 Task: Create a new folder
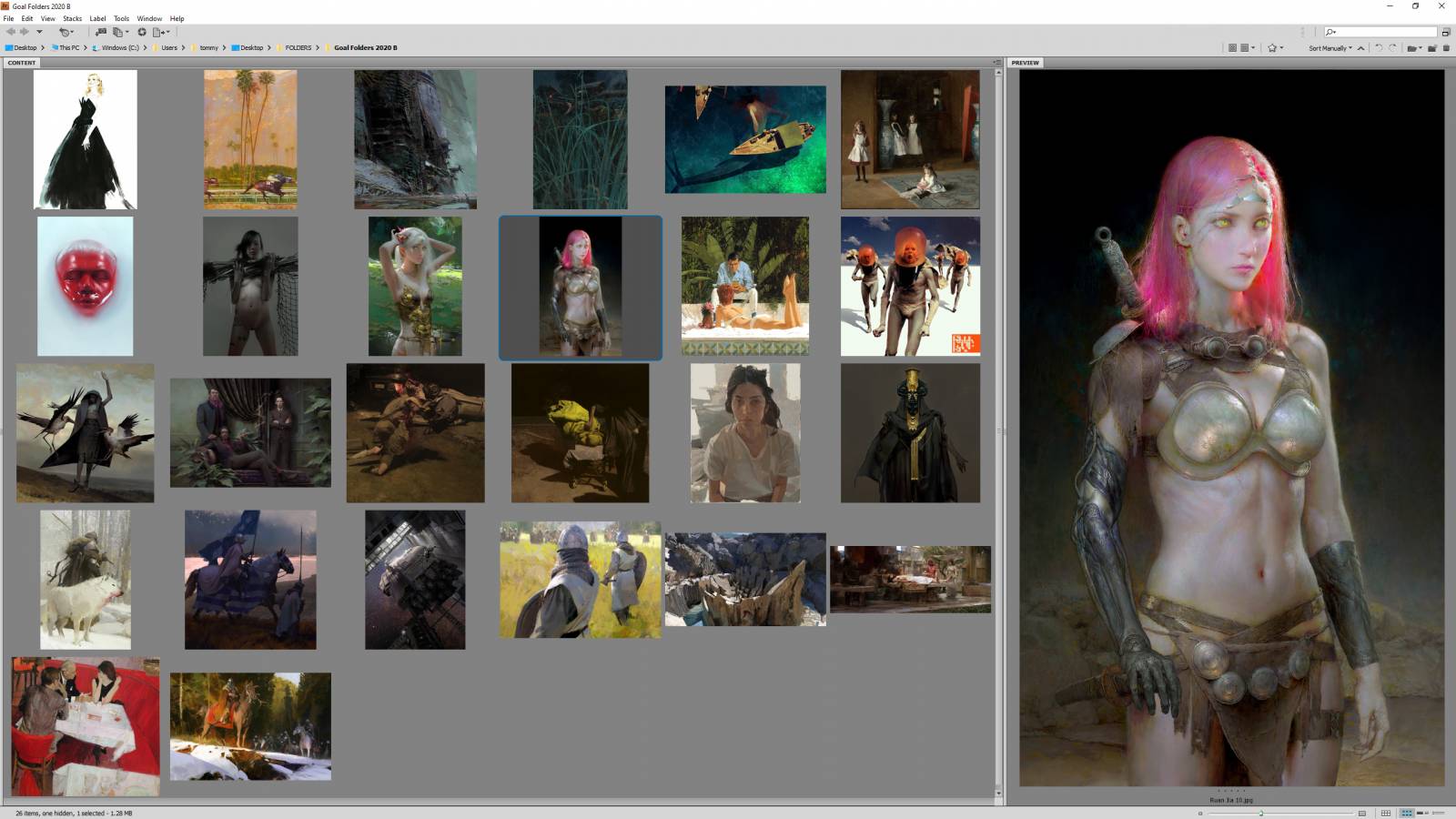(1432, 47)
